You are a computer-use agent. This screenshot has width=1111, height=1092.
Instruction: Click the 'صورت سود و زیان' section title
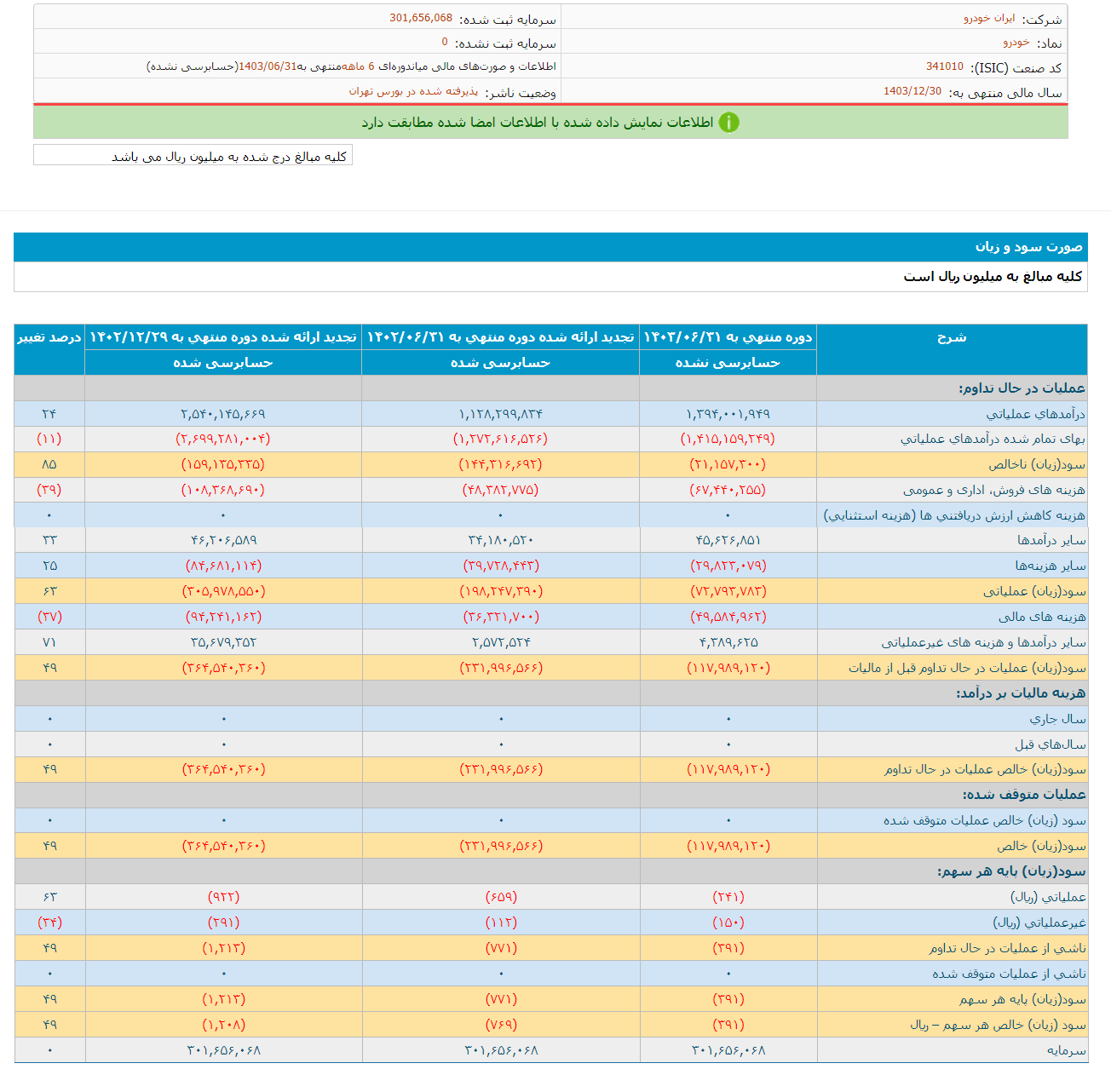1028,246
